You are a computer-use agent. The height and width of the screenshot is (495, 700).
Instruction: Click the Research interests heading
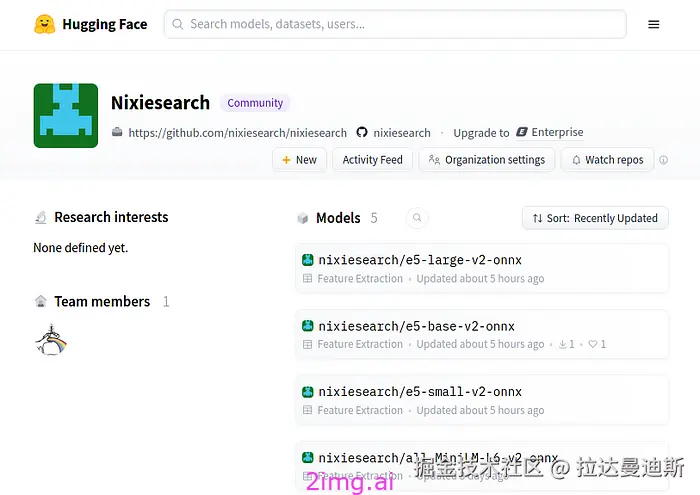pyautogui.click(x=111, y=217)
